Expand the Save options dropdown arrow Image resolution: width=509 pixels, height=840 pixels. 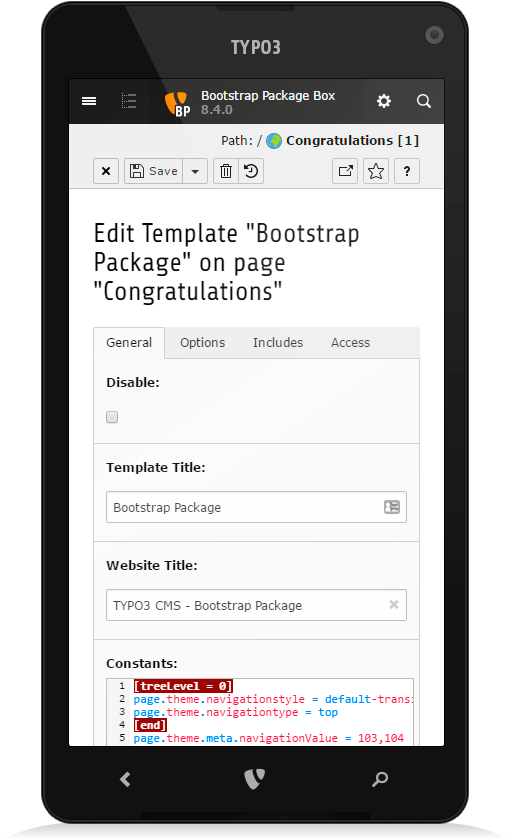click(195, 171)
